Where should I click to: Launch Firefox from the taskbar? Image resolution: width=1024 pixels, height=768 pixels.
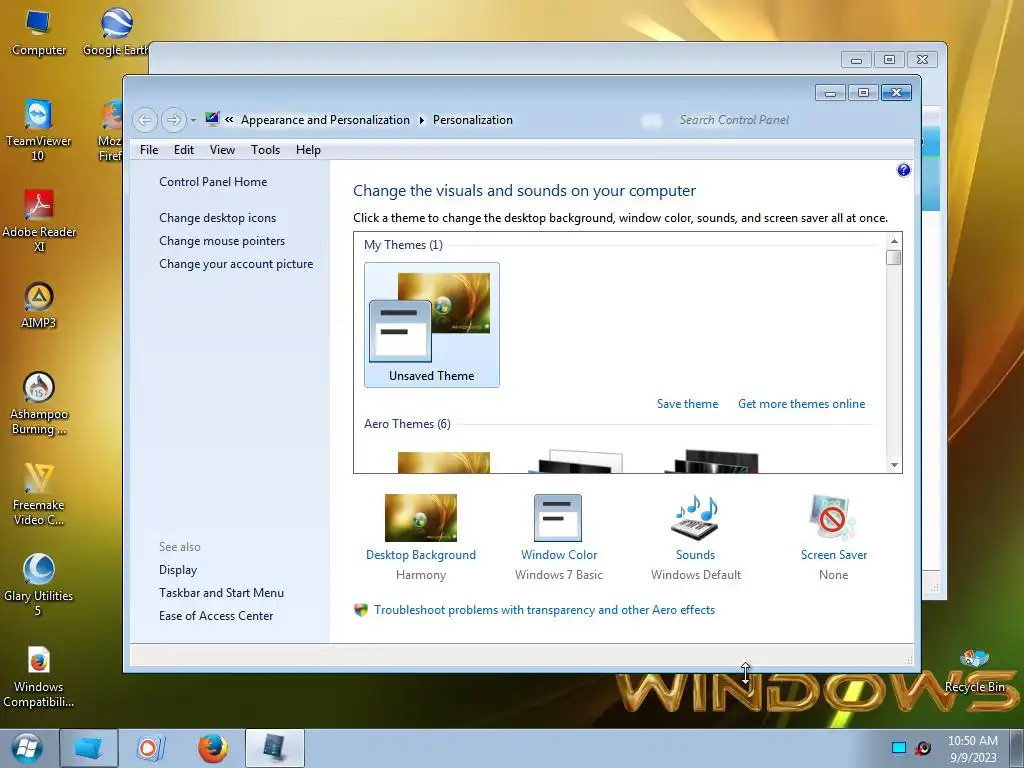coord(212,748)
